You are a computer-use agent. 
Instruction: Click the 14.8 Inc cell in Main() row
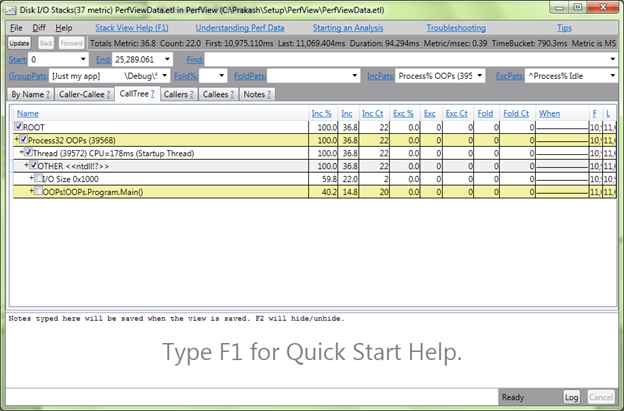pyautogui.click(x=349, y=192)
